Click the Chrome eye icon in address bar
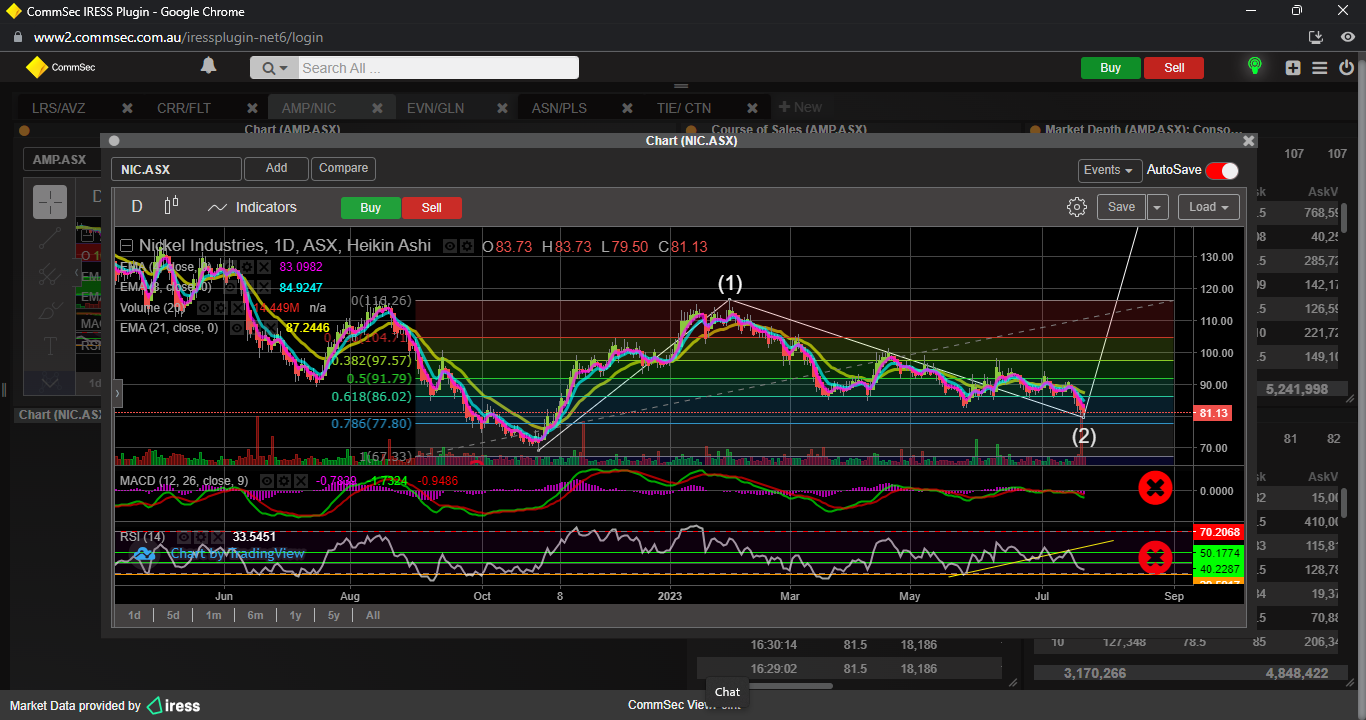This screenshot has width=1366, height=720. tap(1348, 37)
